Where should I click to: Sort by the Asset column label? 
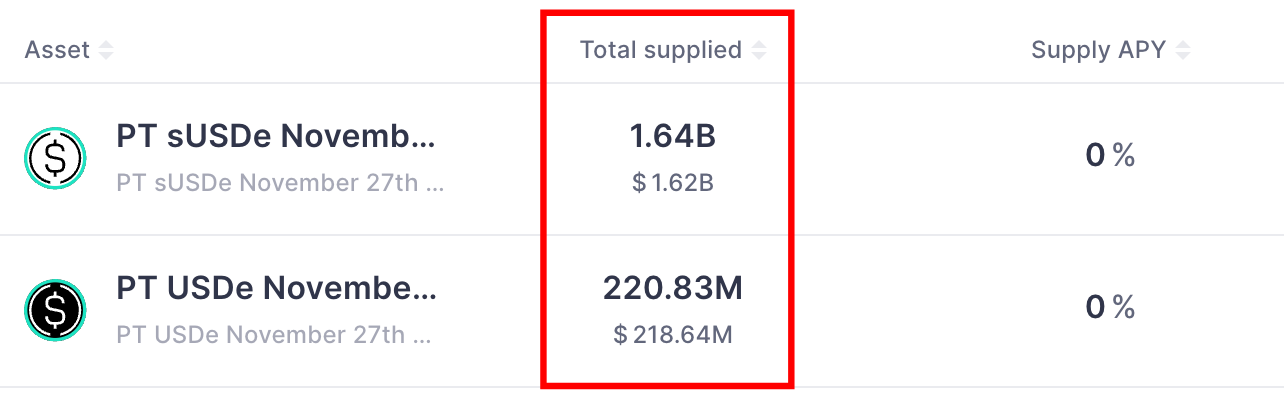pos(57,50)
